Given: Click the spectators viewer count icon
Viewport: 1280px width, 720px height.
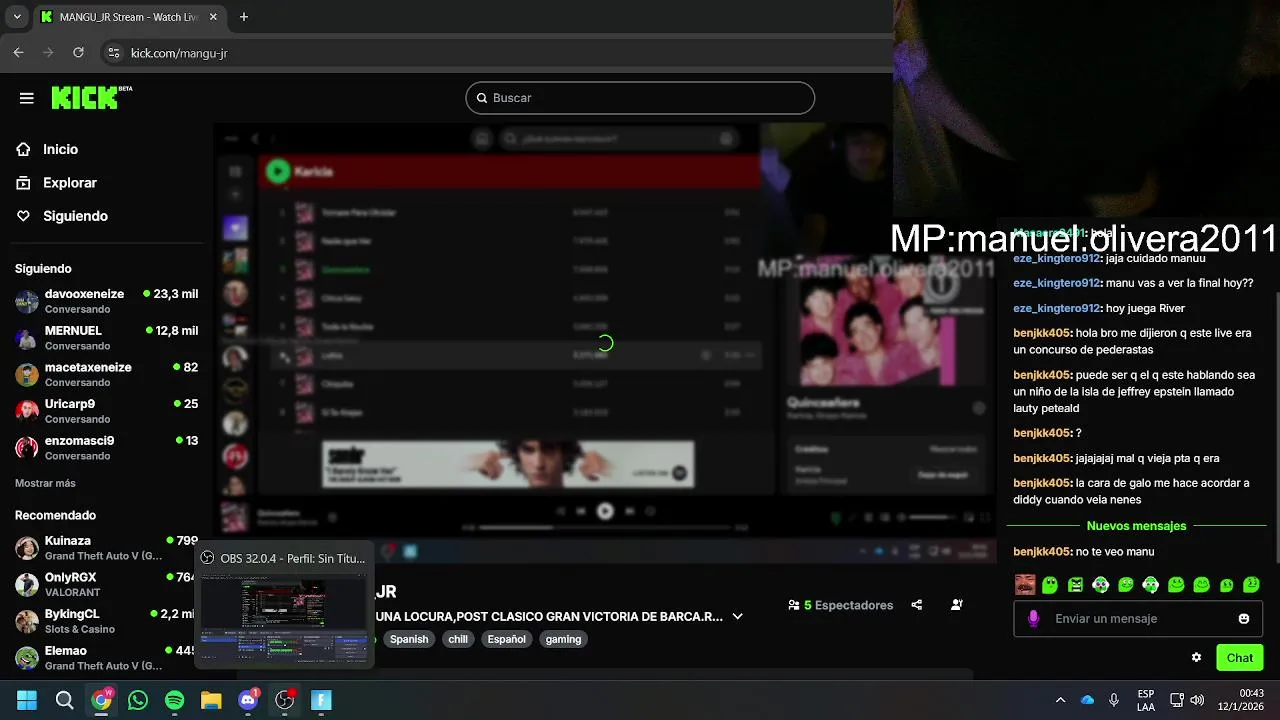Looking at the screenshot, I should [793, 605].
